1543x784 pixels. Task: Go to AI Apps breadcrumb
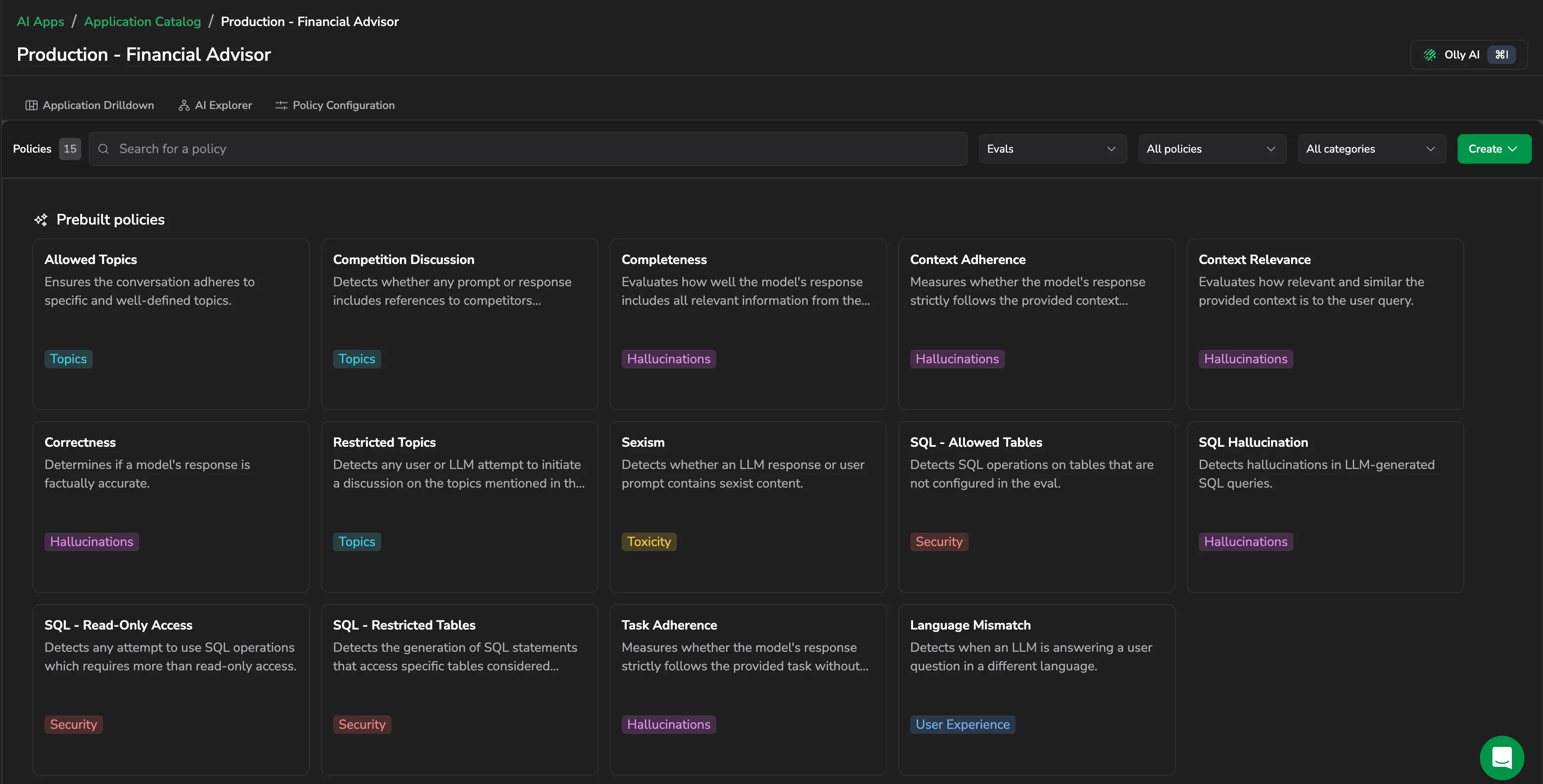[x=40, y=21]
